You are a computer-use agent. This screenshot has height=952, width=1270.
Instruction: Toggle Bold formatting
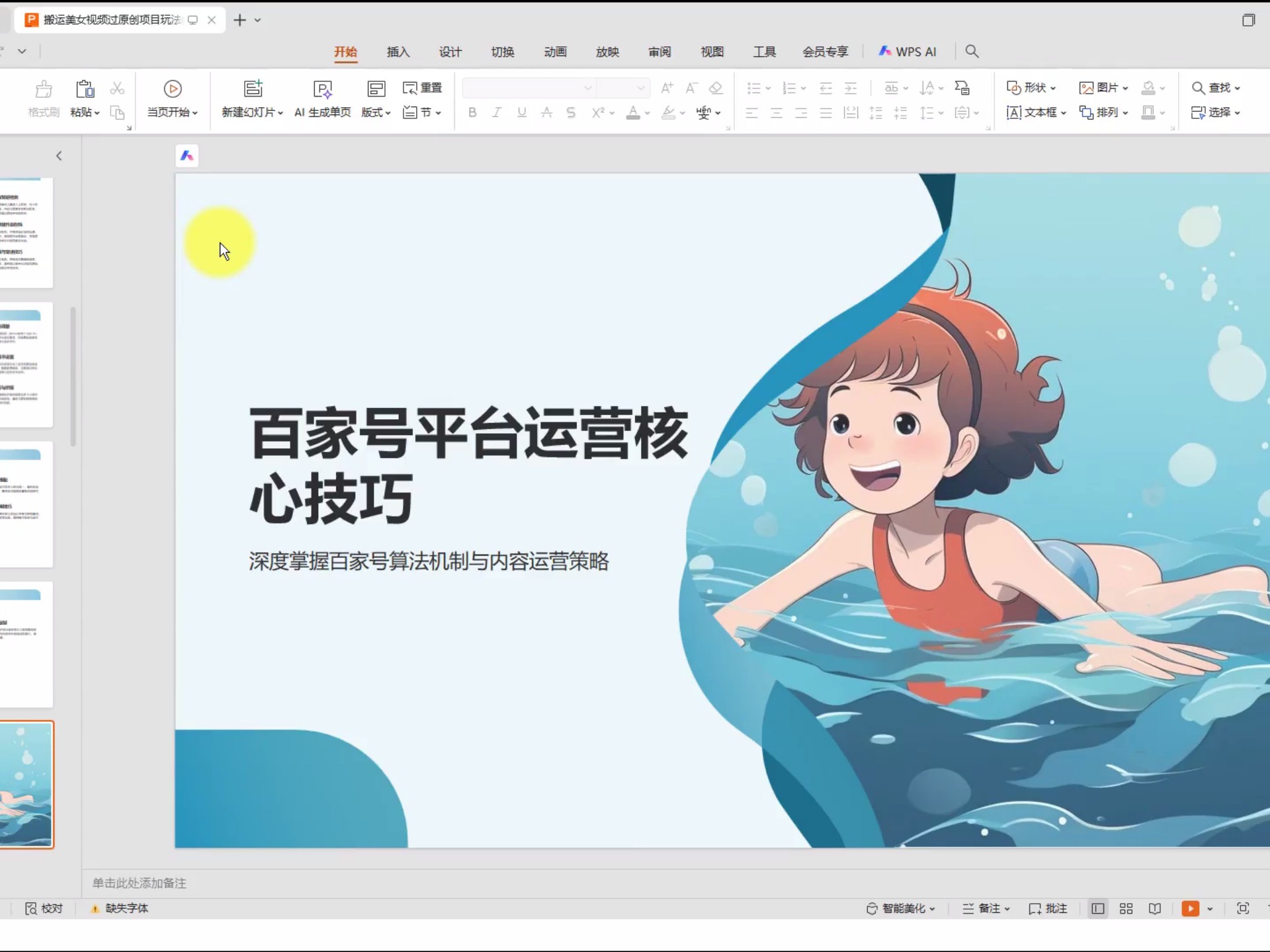tap(472, 112)
